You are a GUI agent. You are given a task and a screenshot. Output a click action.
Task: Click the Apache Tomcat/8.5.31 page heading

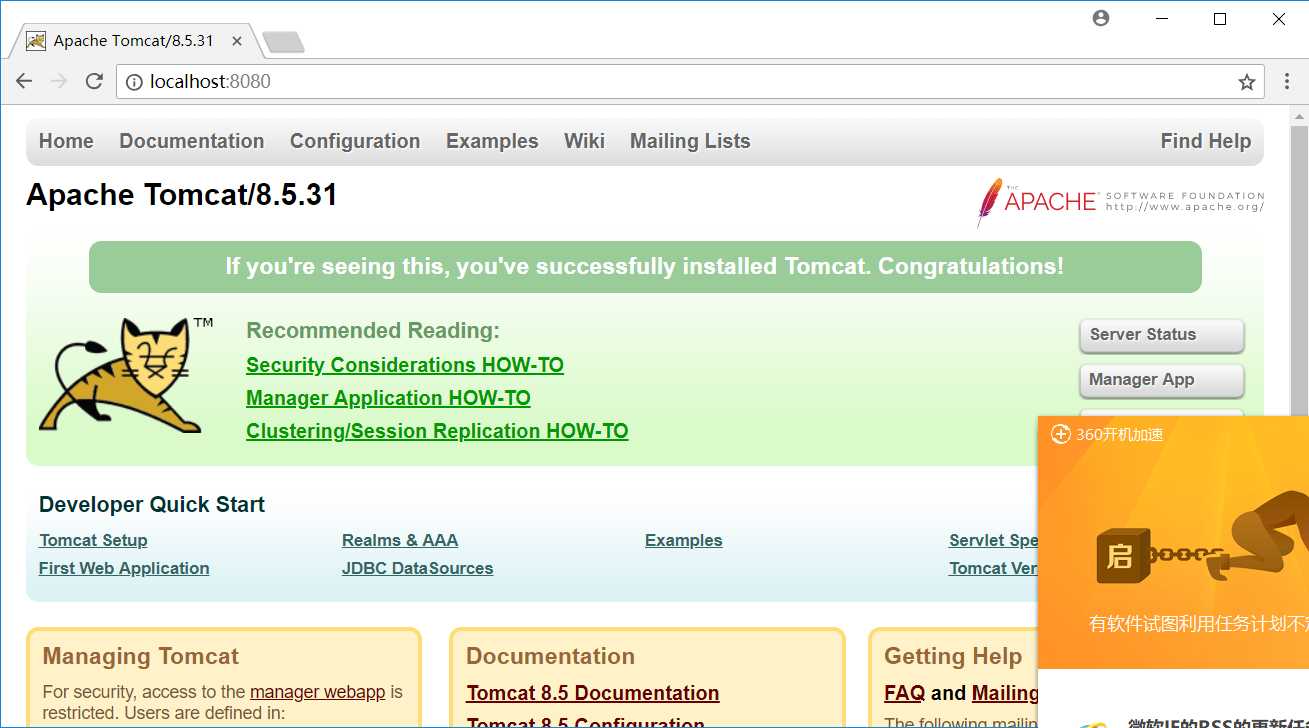(182, 195)
